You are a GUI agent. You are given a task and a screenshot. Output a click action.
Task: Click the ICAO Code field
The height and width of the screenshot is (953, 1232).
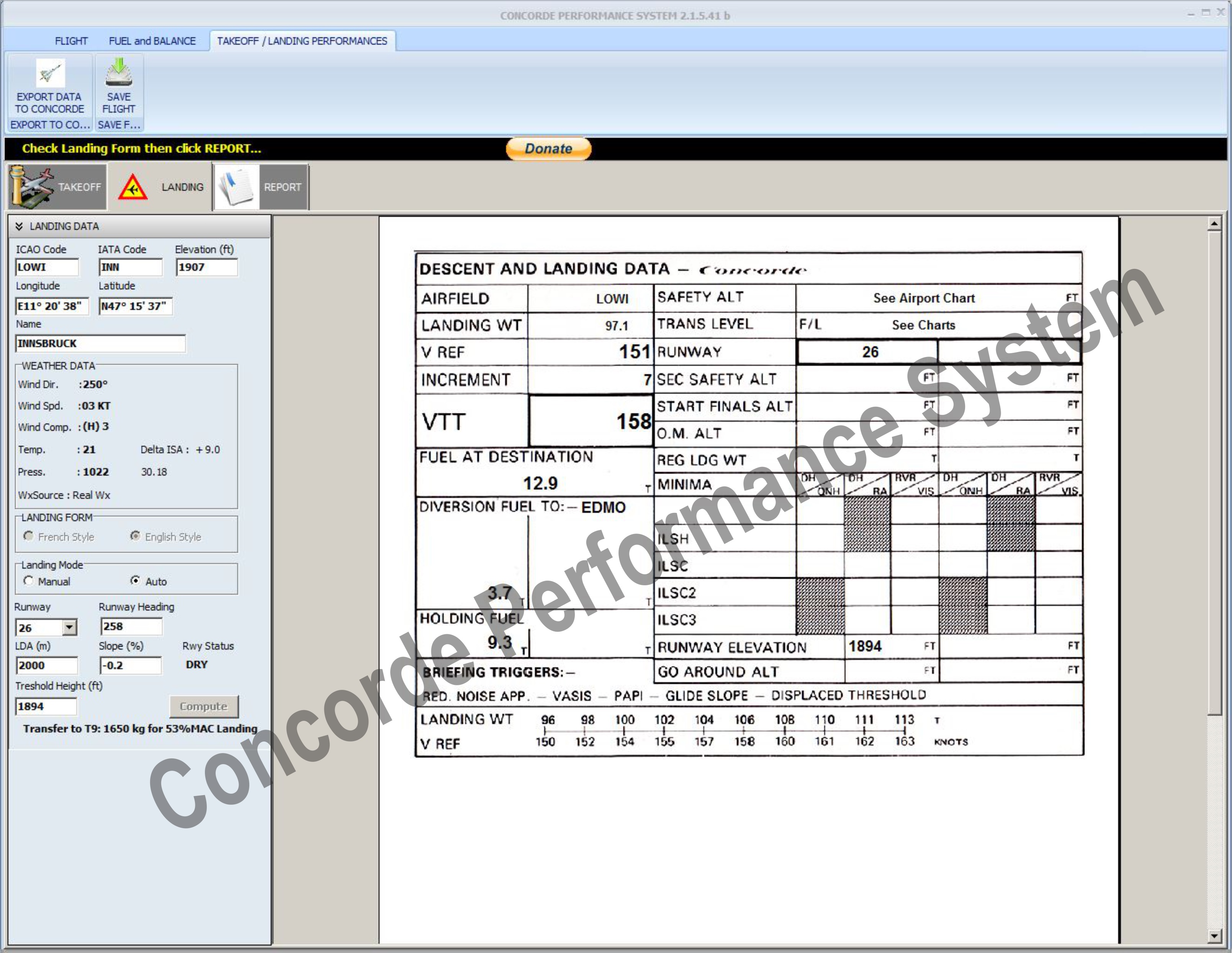[46, 267]
